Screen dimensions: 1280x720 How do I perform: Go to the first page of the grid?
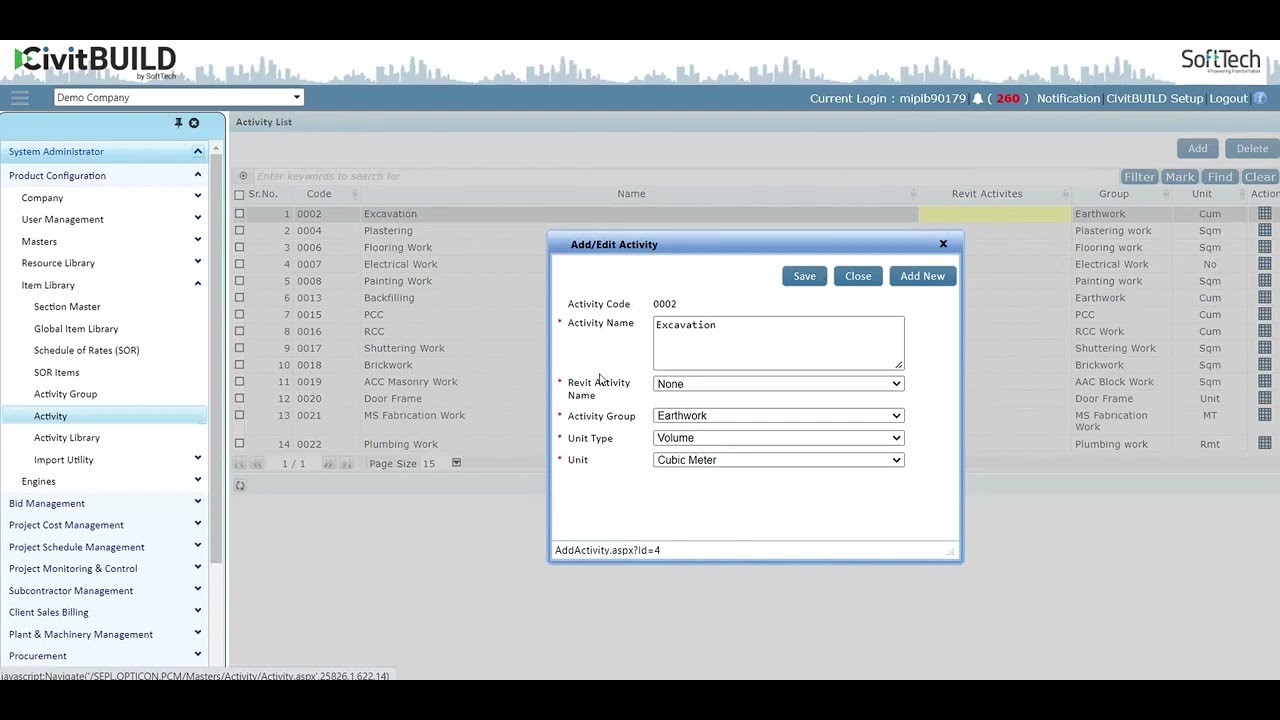point(240,464)
